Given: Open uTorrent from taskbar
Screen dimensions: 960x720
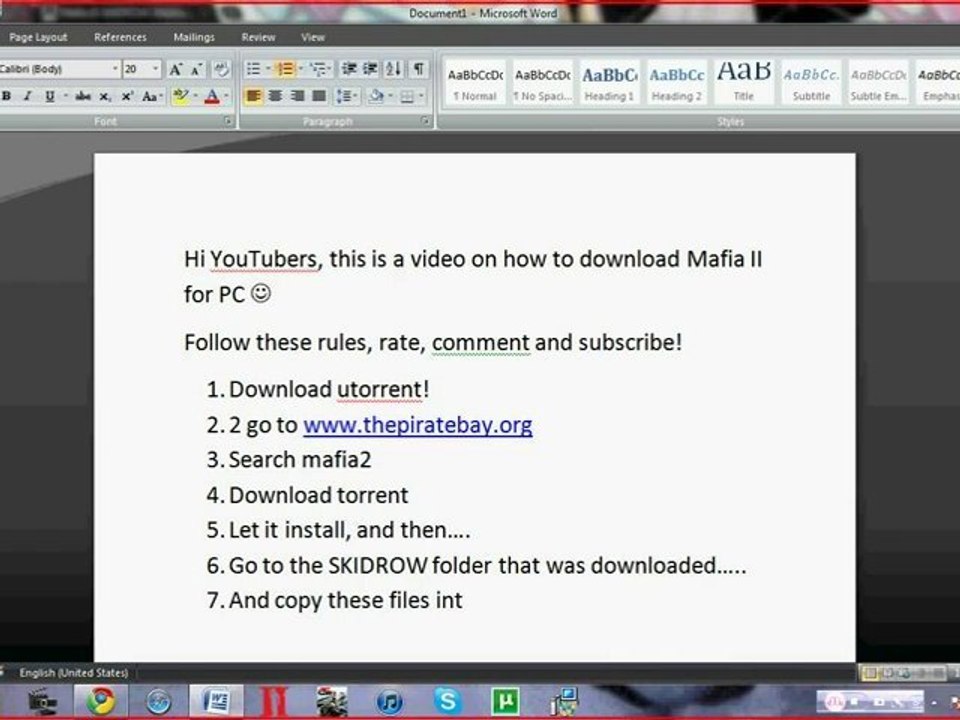Looking at the screenshot, I should pos(505,702).
